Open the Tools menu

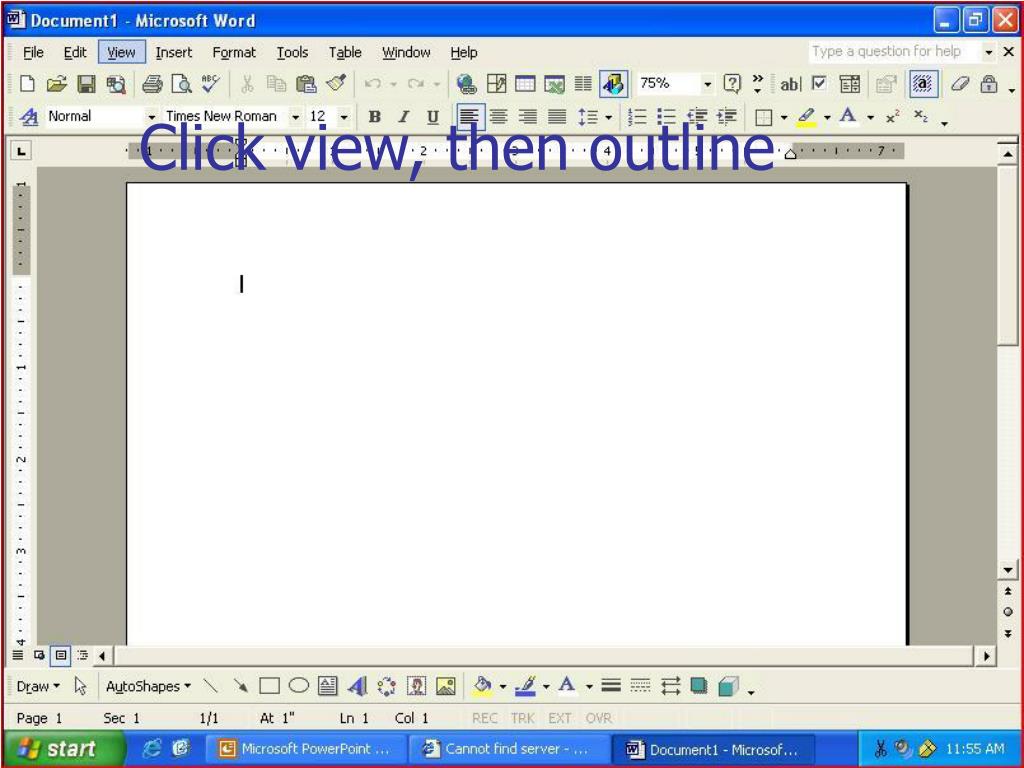point(292,52)
